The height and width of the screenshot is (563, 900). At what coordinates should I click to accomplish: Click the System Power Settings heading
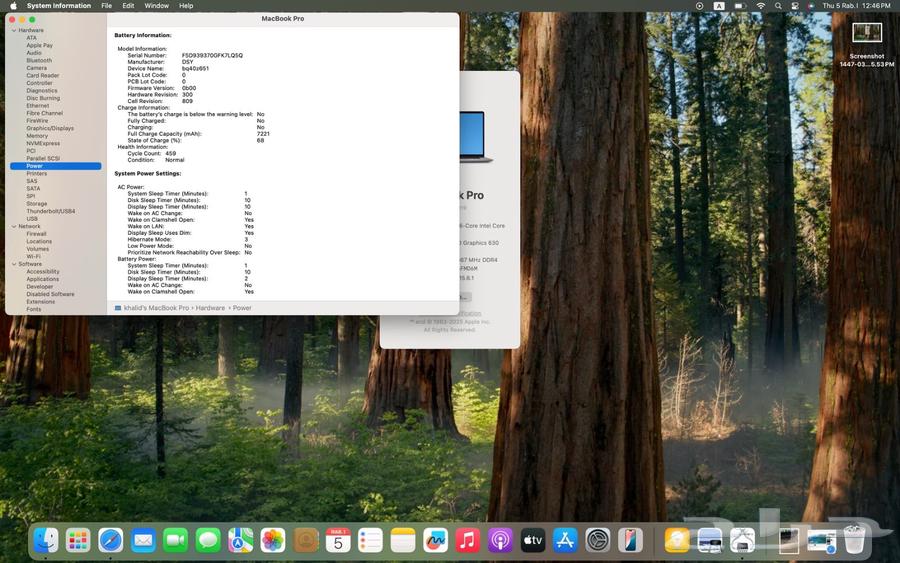(x=148, y=173)
